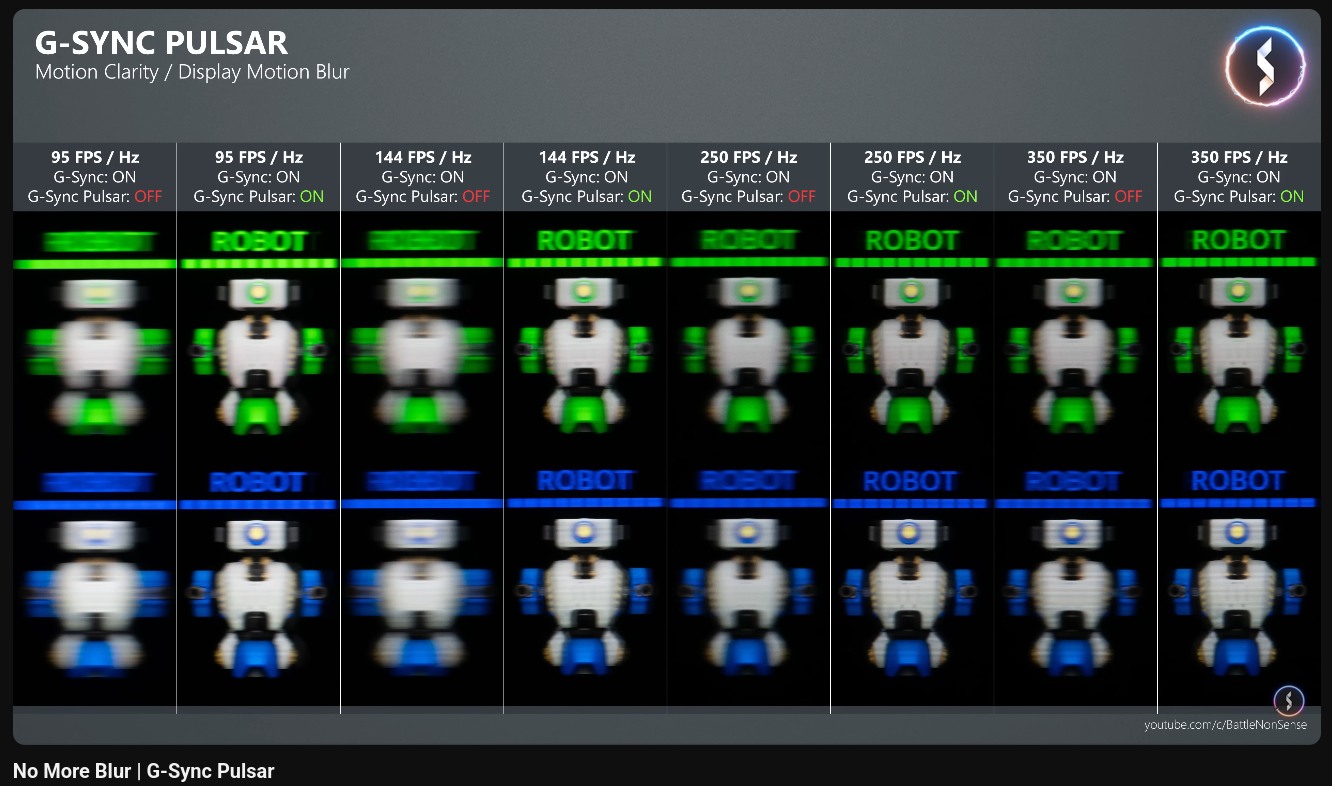This screenshot has width=1332, height=786.
Task: Click blue ROBOT label in 350 FPS Pulsar ON column
Action: pos(1239,481)
